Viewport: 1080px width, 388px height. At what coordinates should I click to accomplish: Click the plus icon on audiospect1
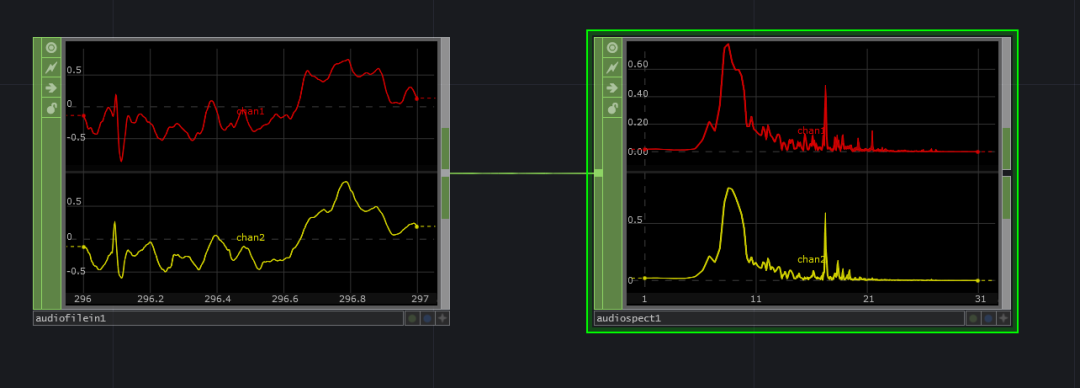[x=1004, y=318]
